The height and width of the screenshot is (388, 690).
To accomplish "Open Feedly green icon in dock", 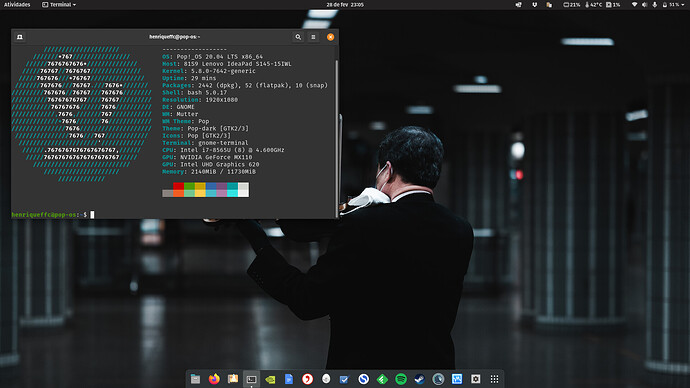I will click(382, 379).
